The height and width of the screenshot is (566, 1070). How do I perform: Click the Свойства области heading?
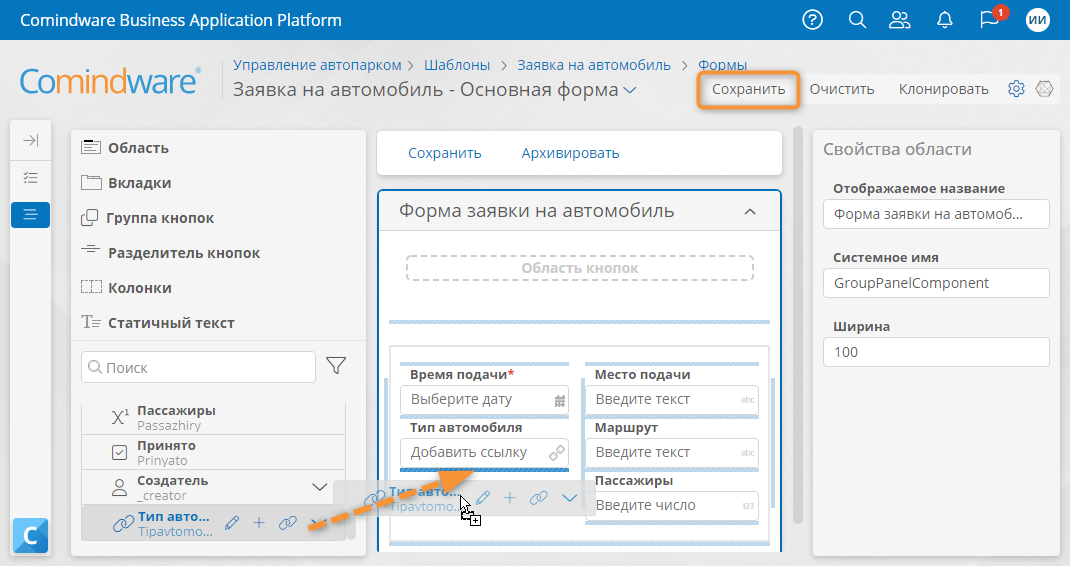coord(897,149)
